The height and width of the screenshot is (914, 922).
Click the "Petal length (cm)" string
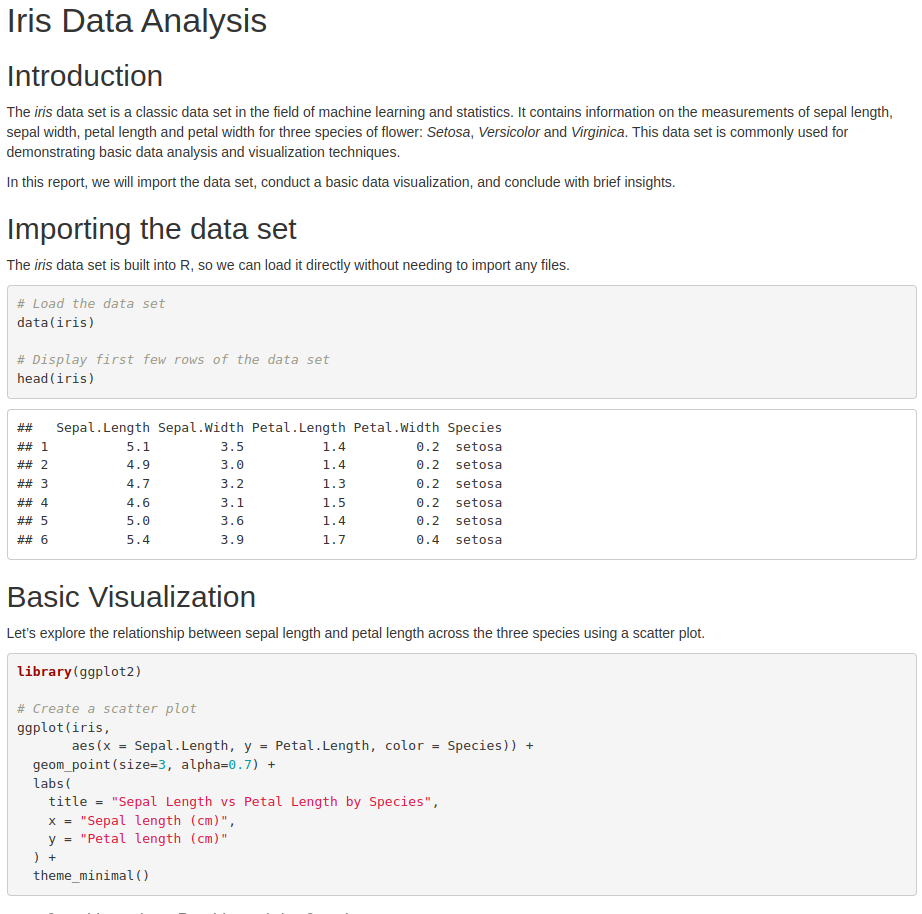click(154, 839)
